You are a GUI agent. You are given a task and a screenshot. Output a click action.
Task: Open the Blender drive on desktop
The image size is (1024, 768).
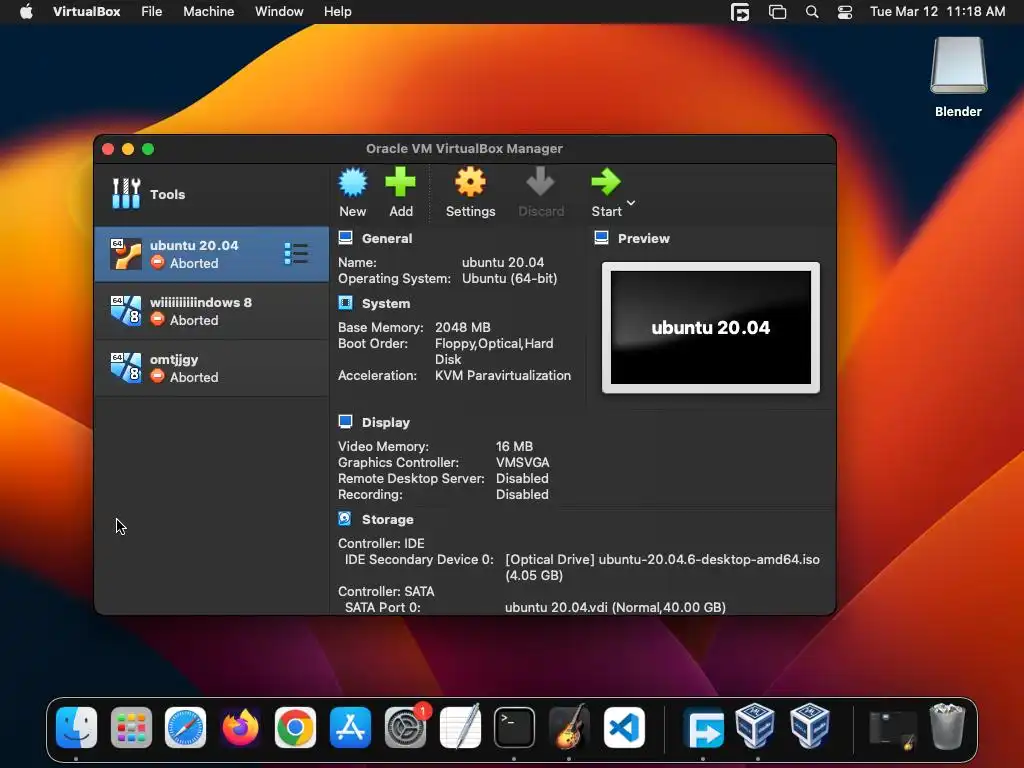pos(958,77)
